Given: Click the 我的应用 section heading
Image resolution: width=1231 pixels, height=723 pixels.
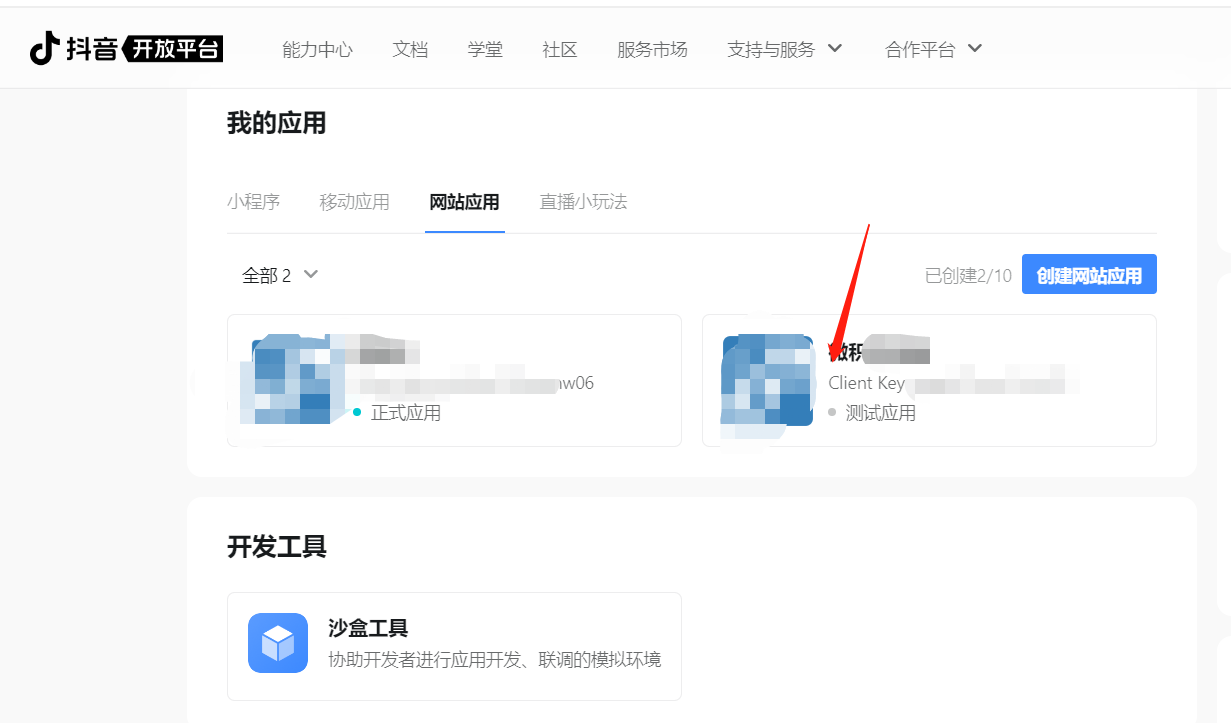Looking at the screenshot, I should pyautogui.click(x=277, y=124).
